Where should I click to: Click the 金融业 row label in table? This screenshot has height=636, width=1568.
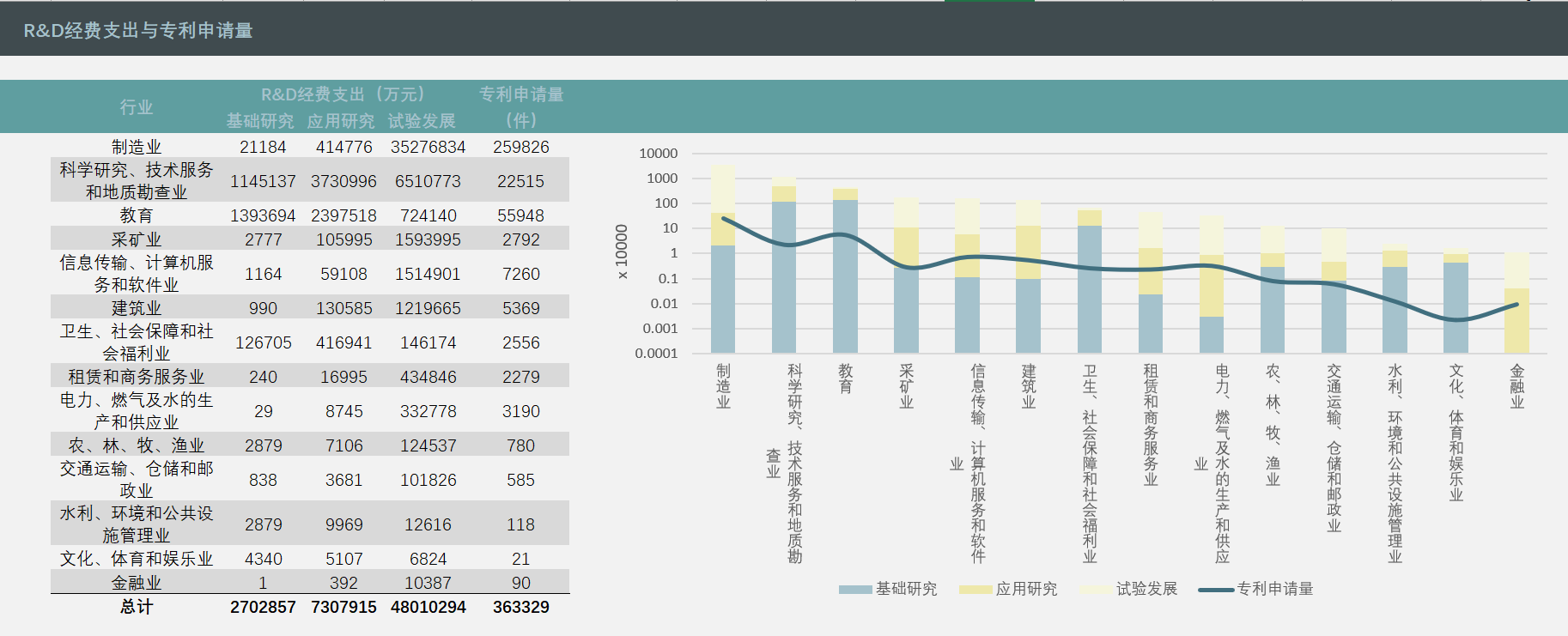pos(137,583)
